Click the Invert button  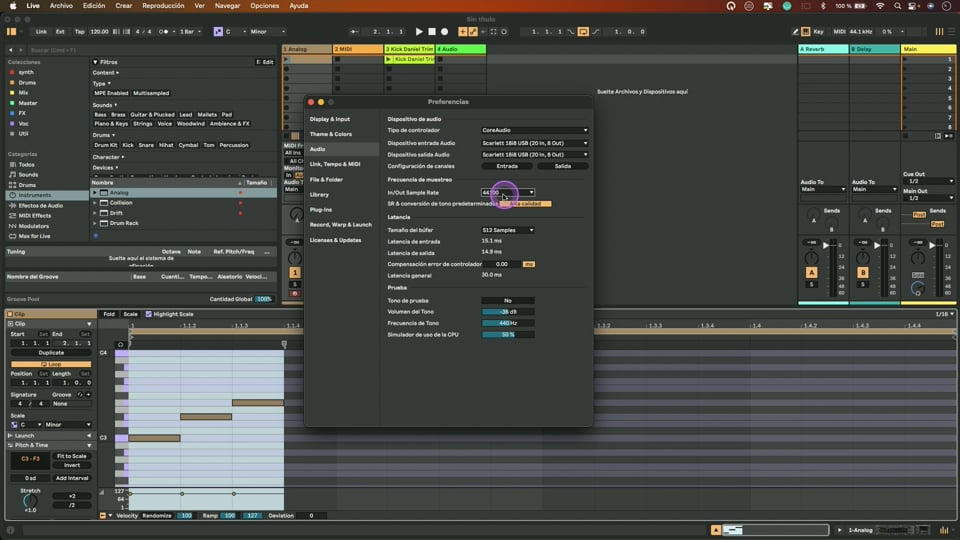click(72, 465)
